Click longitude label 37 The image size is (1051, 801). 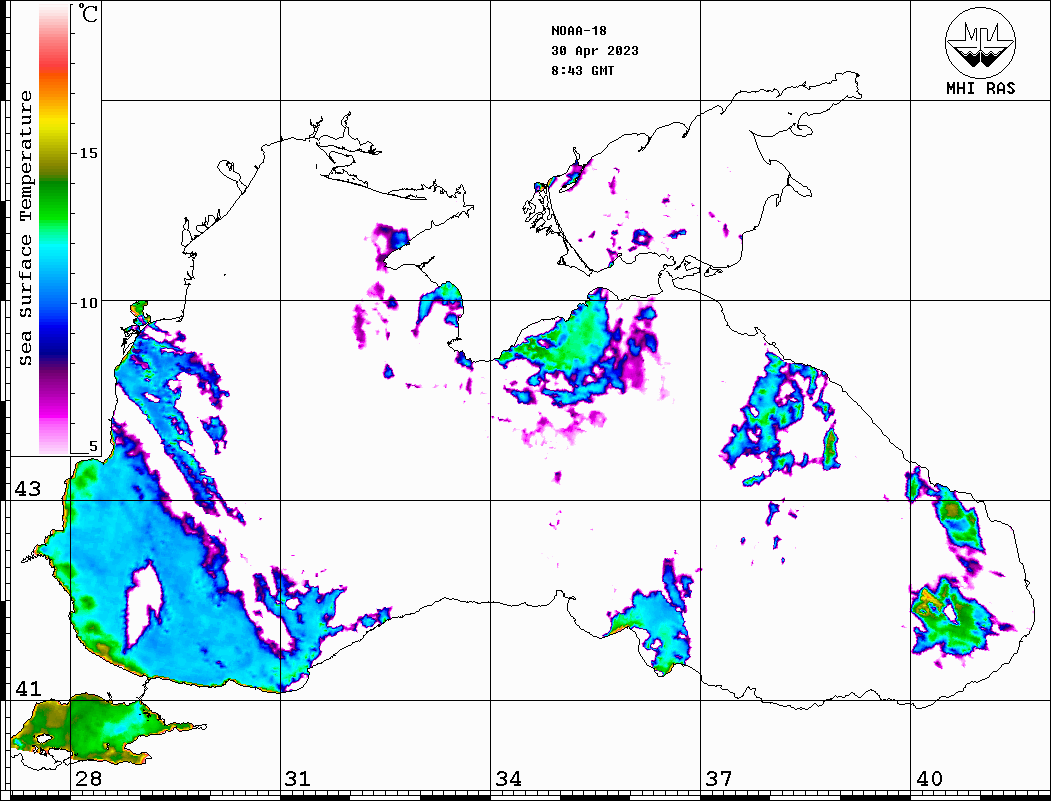[719, 779]
